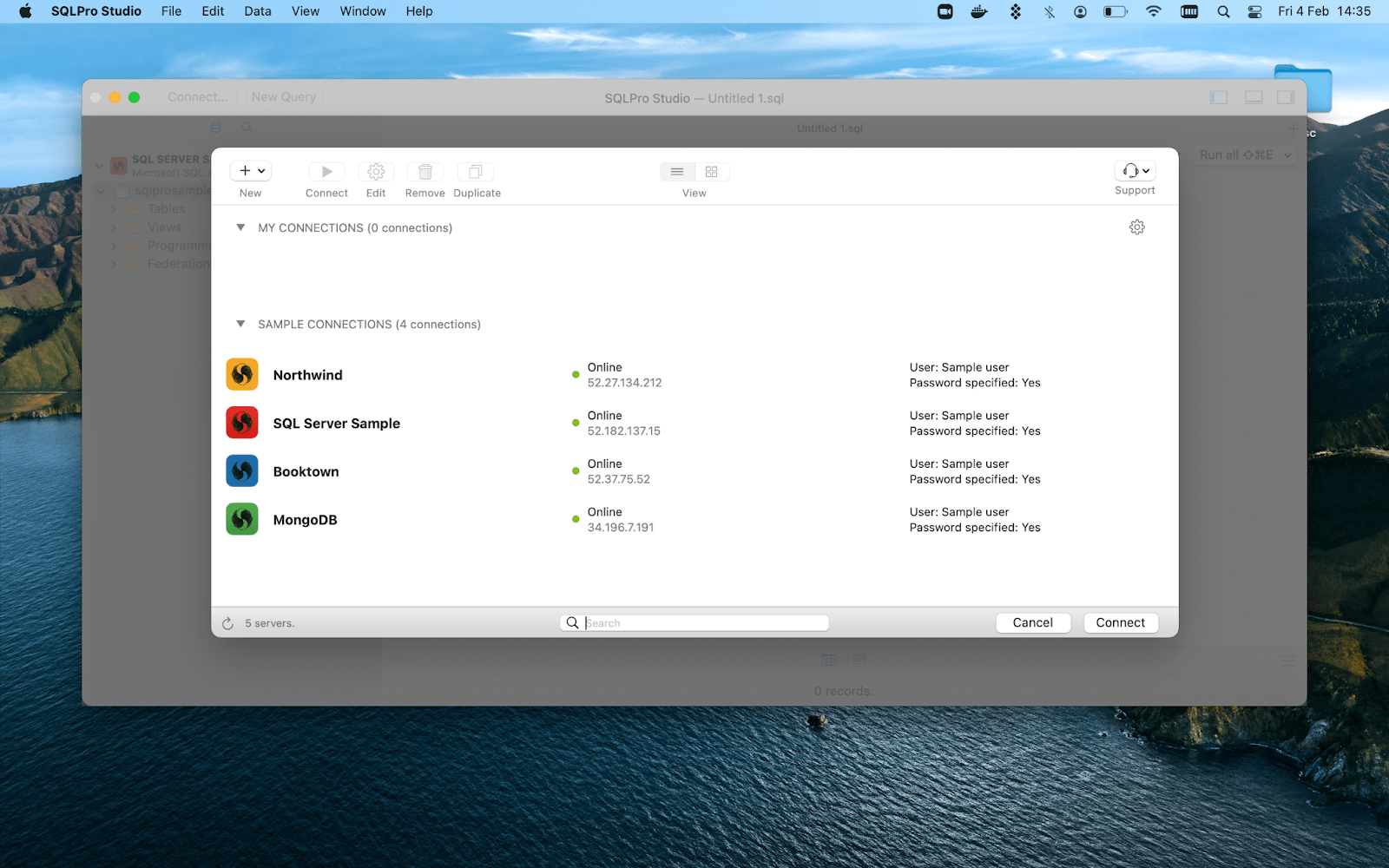Viewport: 1389px width, 868px height.
Task: Click the Connect button
Action: 1120,622
